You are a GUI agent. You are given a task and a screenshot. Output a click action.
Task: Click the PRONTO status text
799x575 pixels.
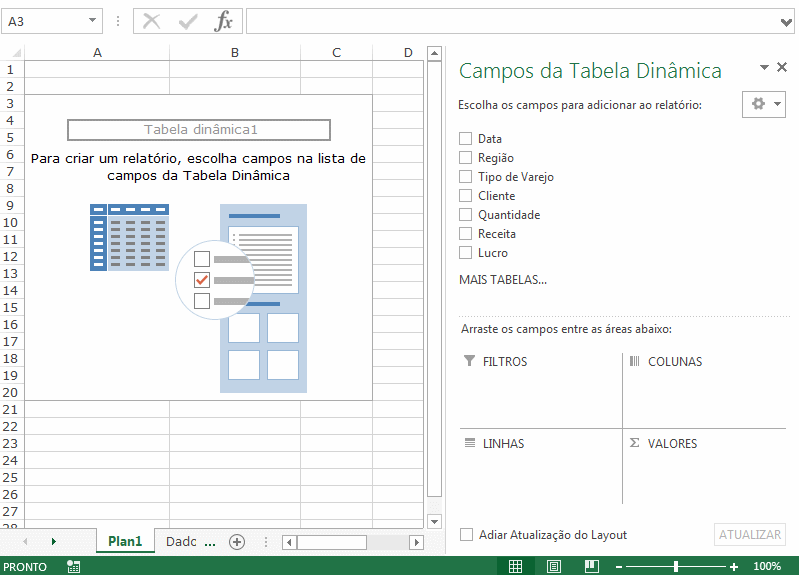pyautogui.click(x=24, y=567)
